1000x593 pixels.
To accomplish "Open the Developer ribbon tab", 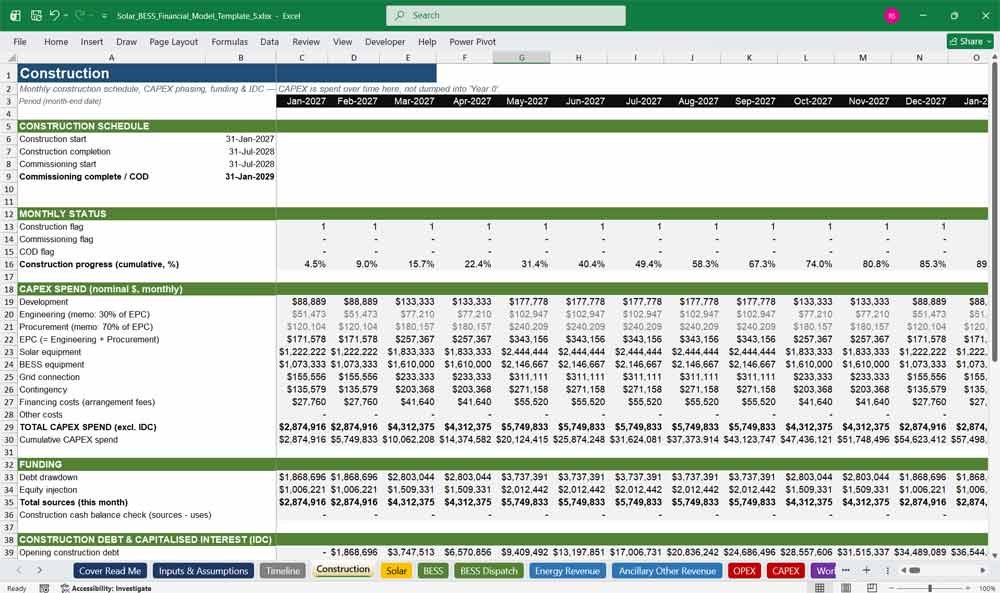I will point(385,41).
